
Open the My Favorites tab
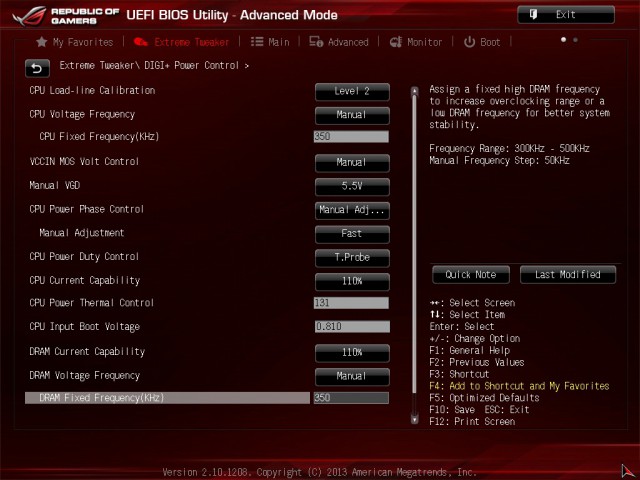75,42
